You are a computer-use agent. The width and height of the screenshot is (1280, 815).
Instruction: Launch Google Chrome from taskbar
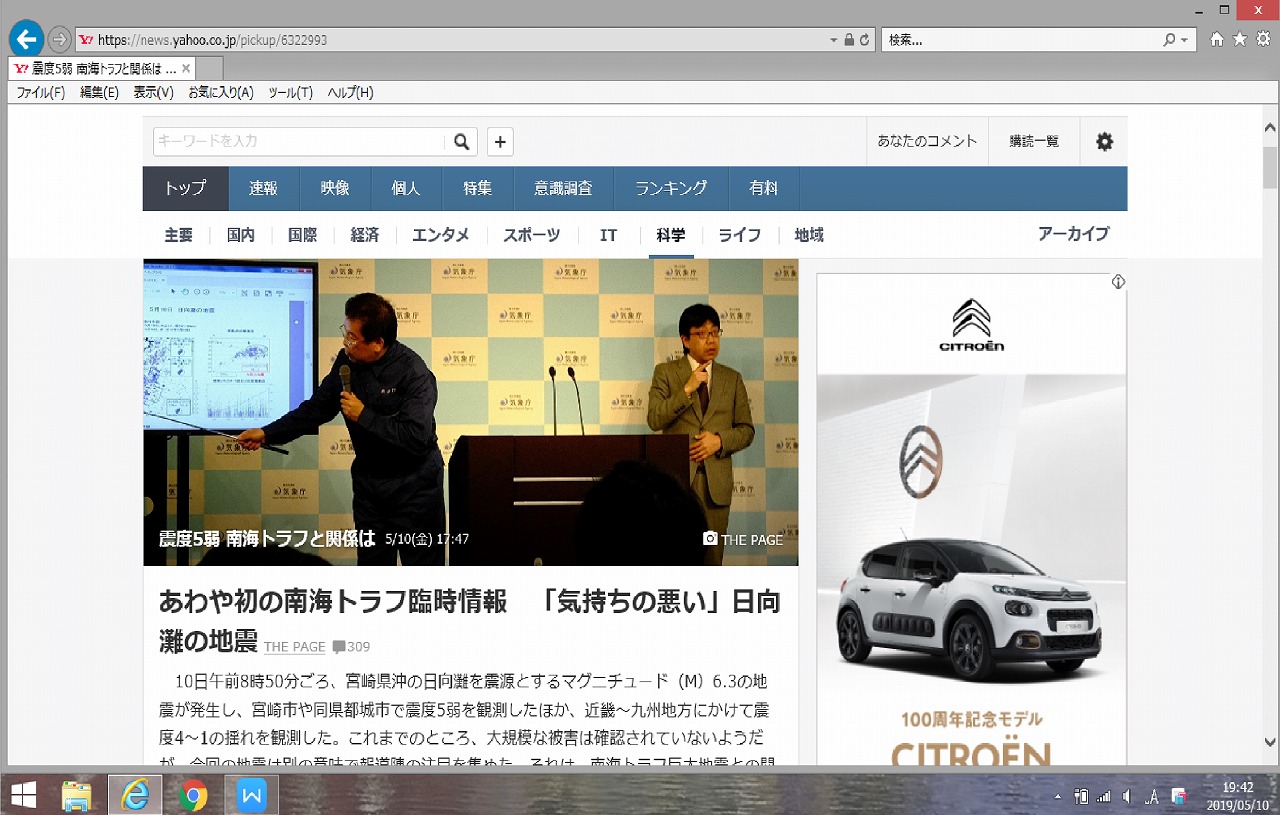coord(193,795)
